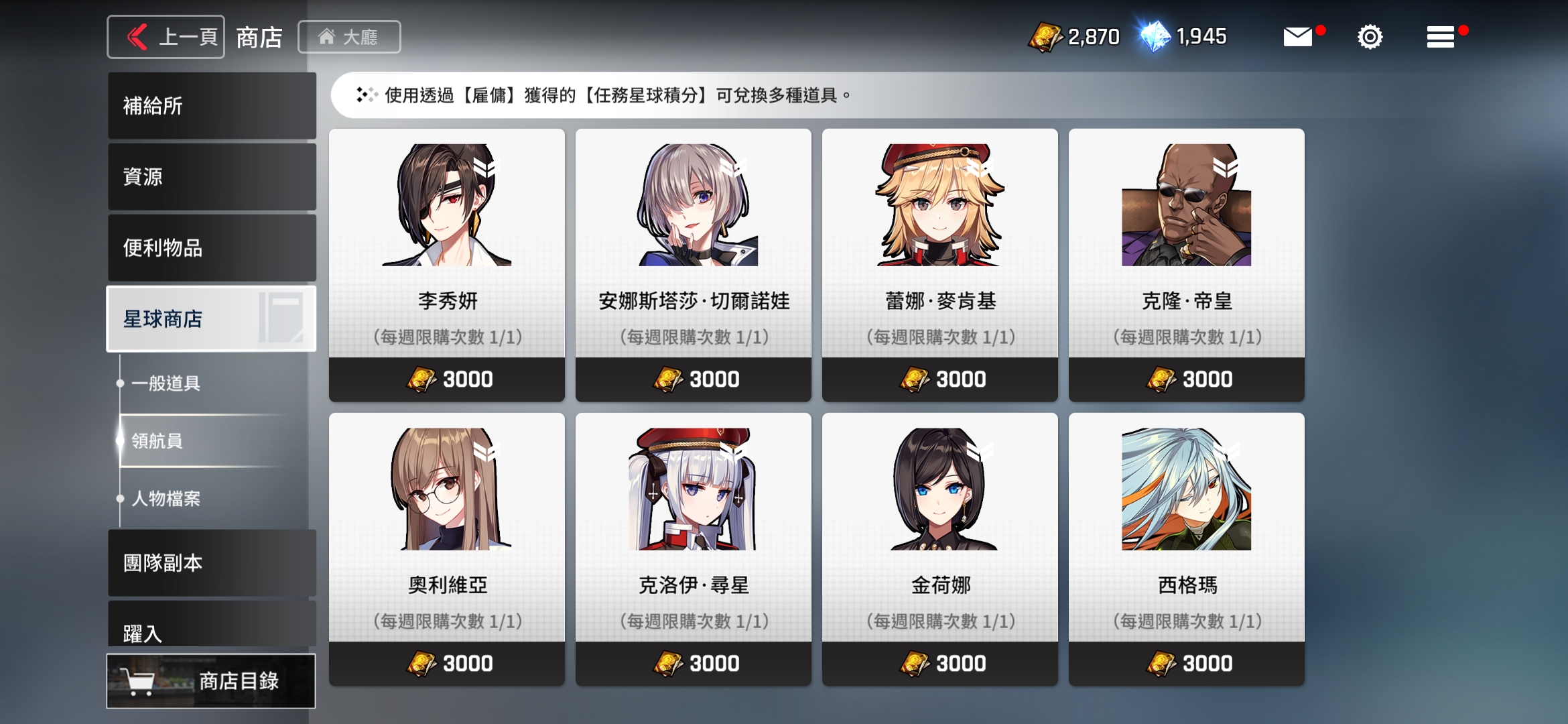Buy 李秀妍 for 3000 points
The width and height of the screenshot is (1568, 724).
coord(447,379)
